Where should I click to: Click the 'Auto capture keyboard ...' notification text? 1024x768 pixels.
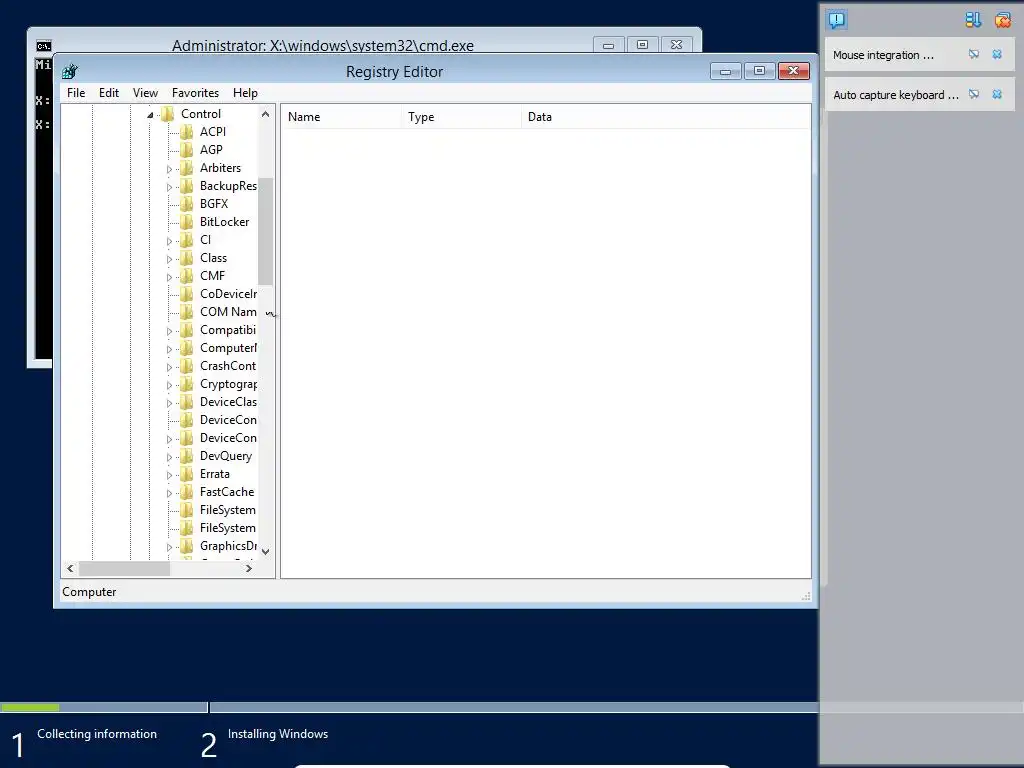896,95
